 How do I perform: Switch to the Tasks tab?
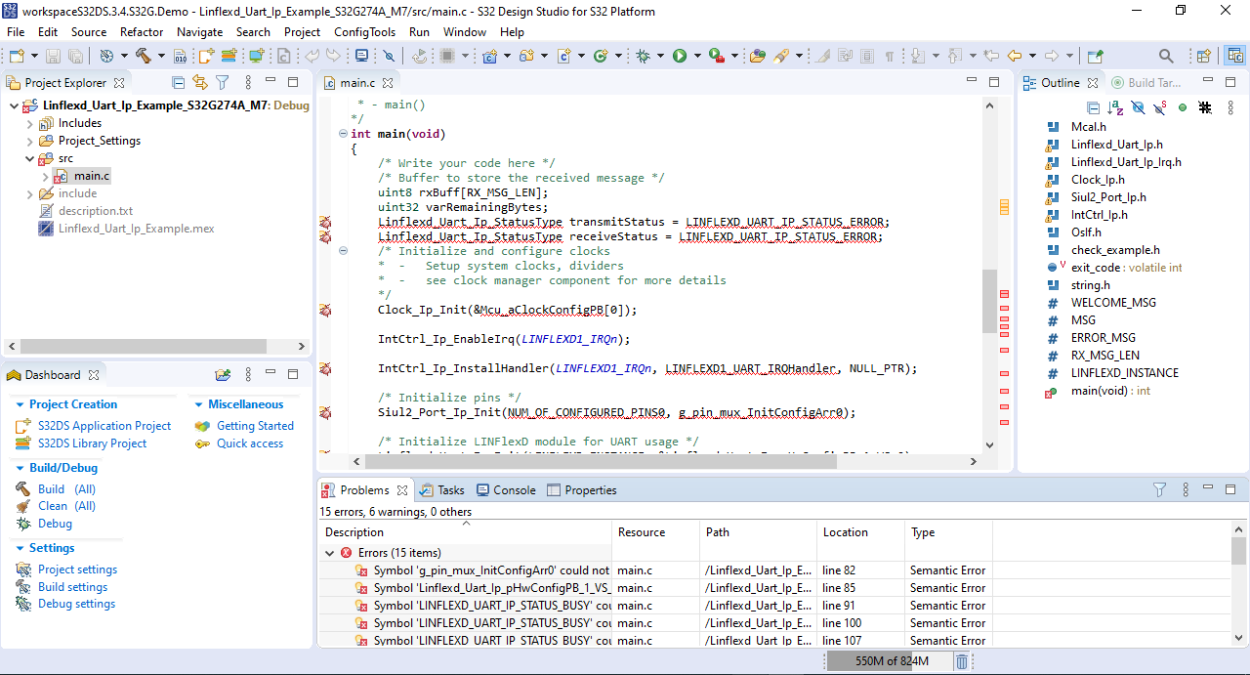tap(442, 490)
